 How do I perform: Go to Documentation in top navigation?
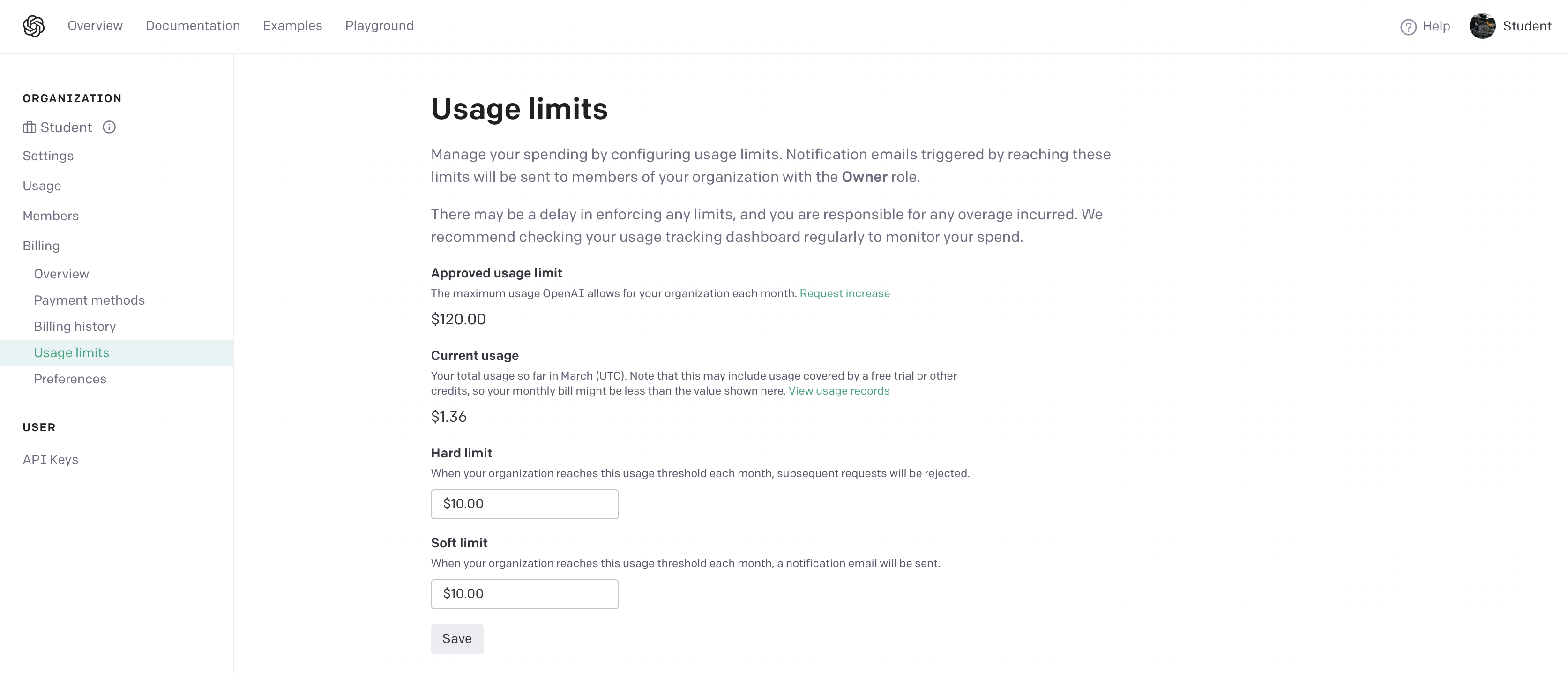tap(192, 26)
